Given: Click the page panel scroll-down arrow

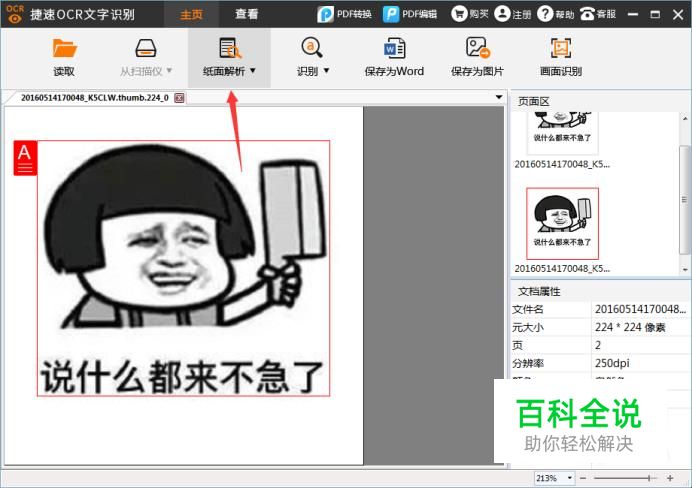Looking at the screenshot, I should click(685, 270).
